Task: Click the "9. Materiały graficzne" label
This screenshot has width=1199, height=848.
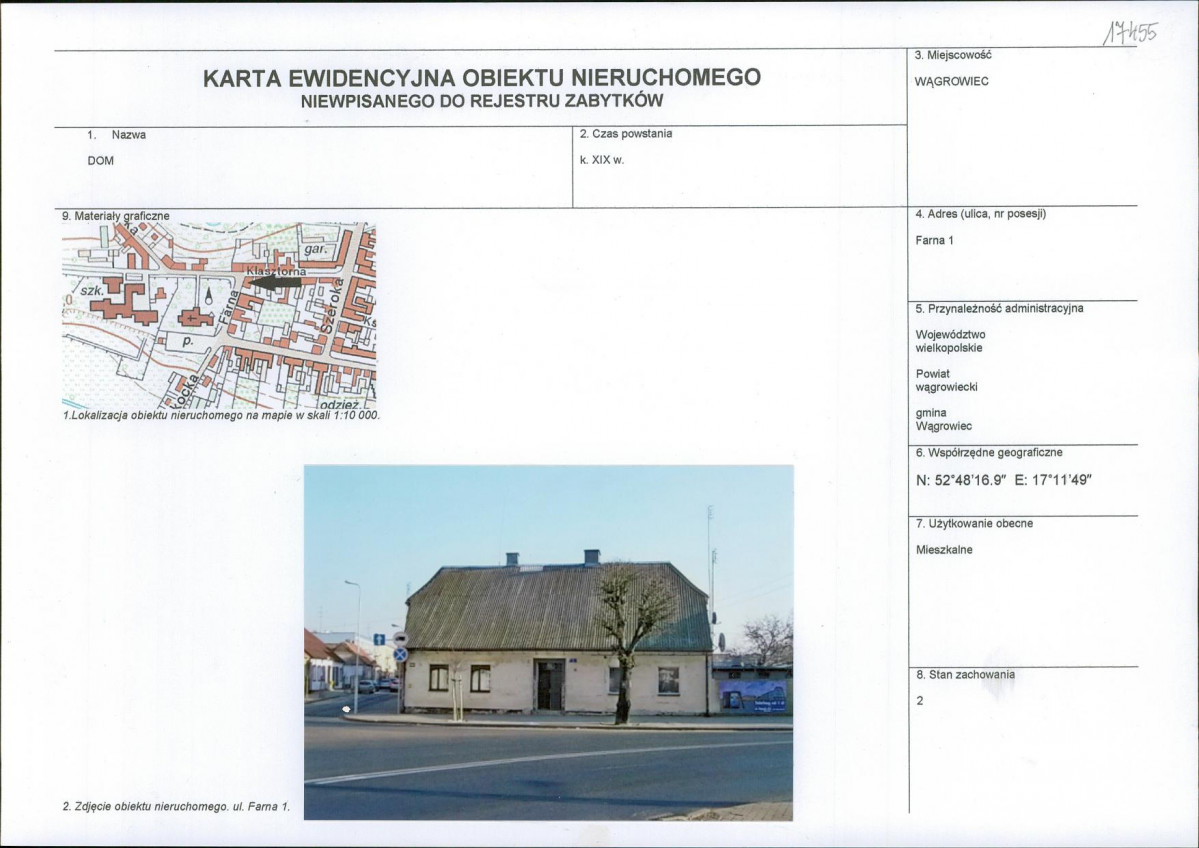Action: click(x=115, y=216)
